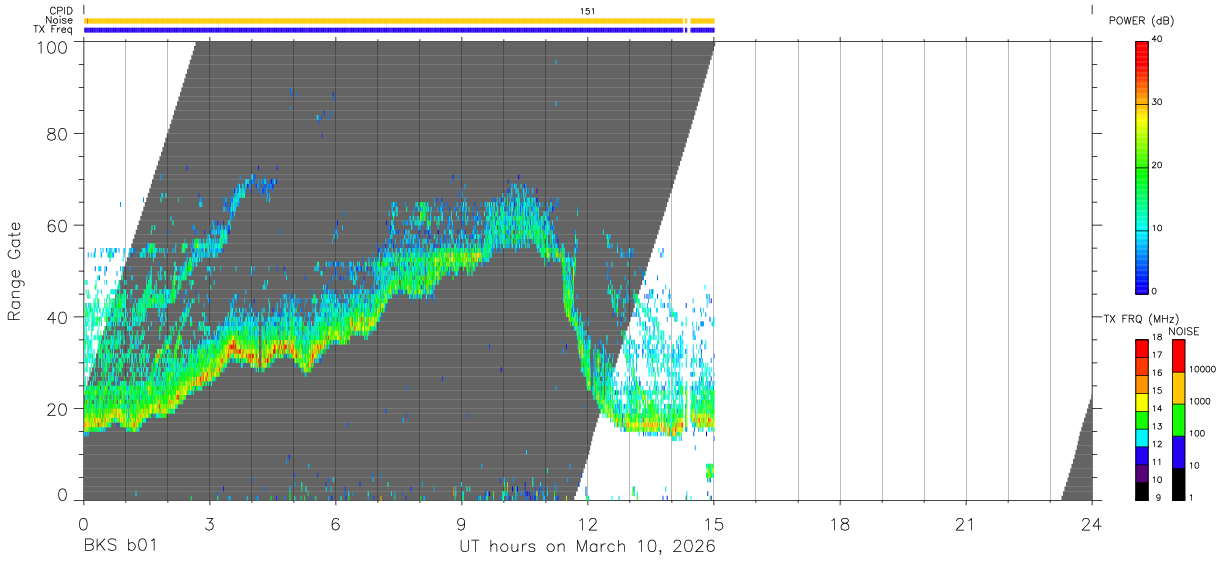Pick the red 17-18 MHz frequency swatch
Viewport: 1228px width, 567px height.
click(x=1142, y=349)
